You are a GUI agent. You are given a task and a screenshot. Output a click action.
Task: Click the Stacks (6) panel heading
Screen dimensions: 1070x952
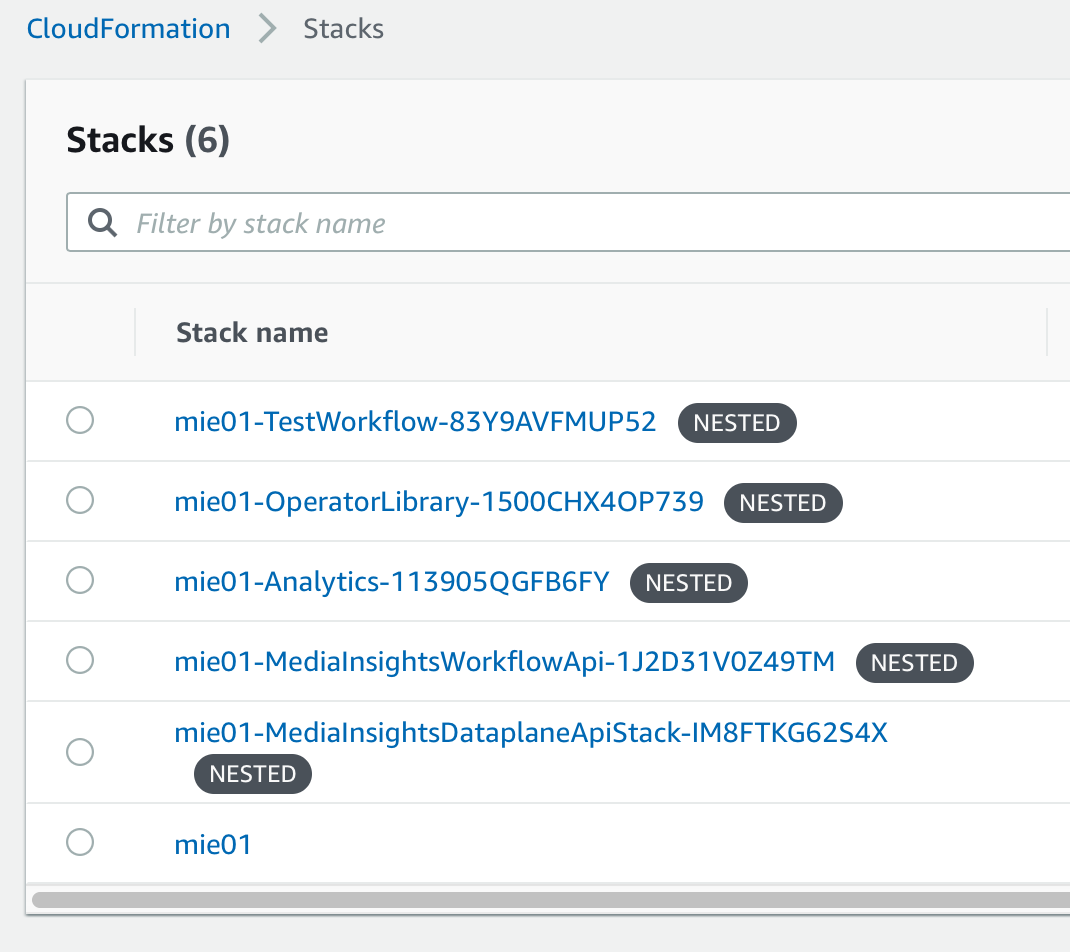(148, 141)
